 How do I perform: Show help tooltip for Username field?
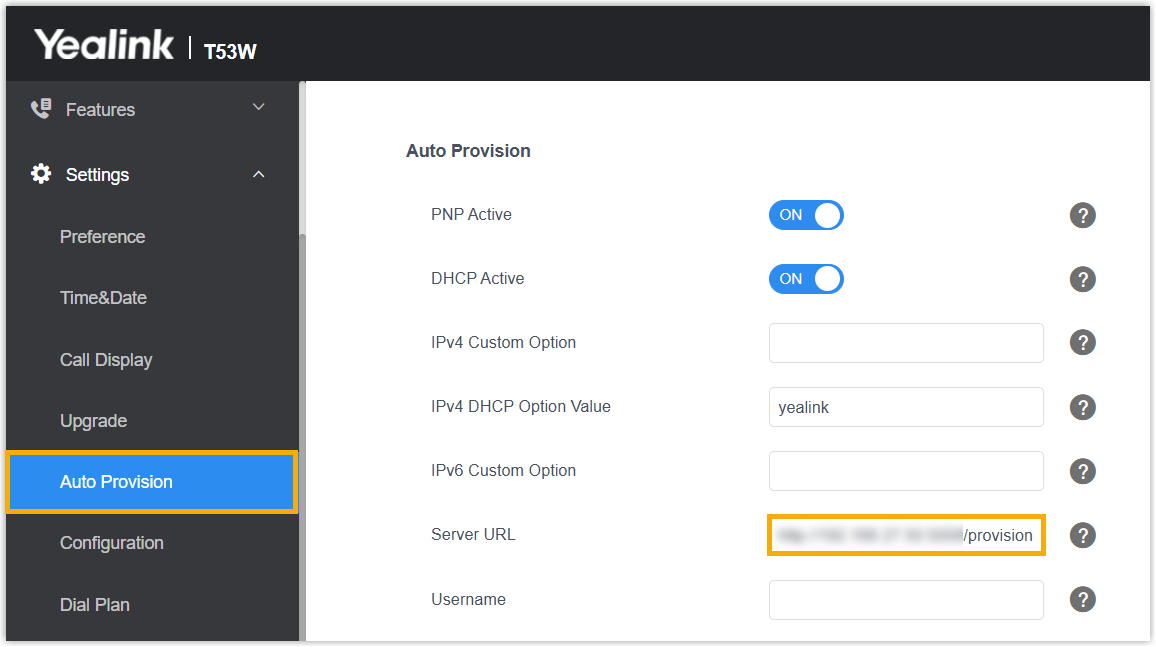[x=1082, y=599]
